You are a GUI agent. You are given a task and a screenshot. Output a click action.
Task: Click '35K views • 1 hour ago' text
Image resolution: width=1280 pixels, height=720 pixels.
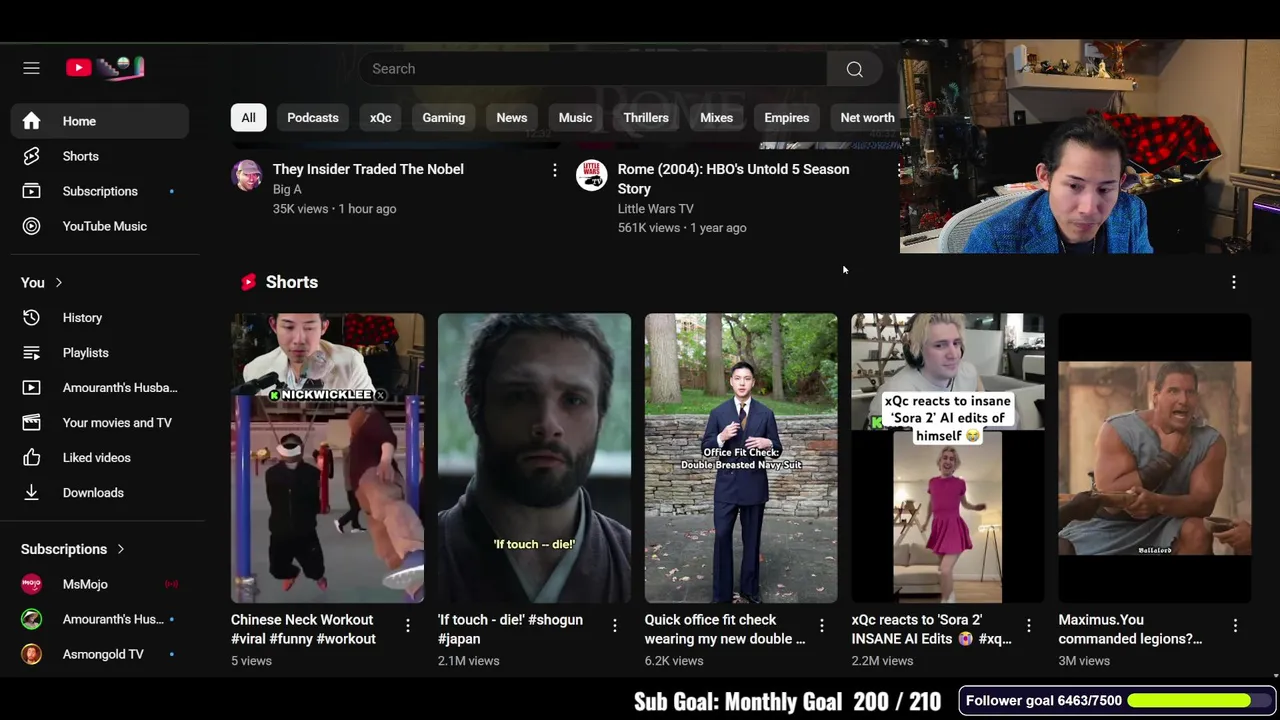pos(334,209)
